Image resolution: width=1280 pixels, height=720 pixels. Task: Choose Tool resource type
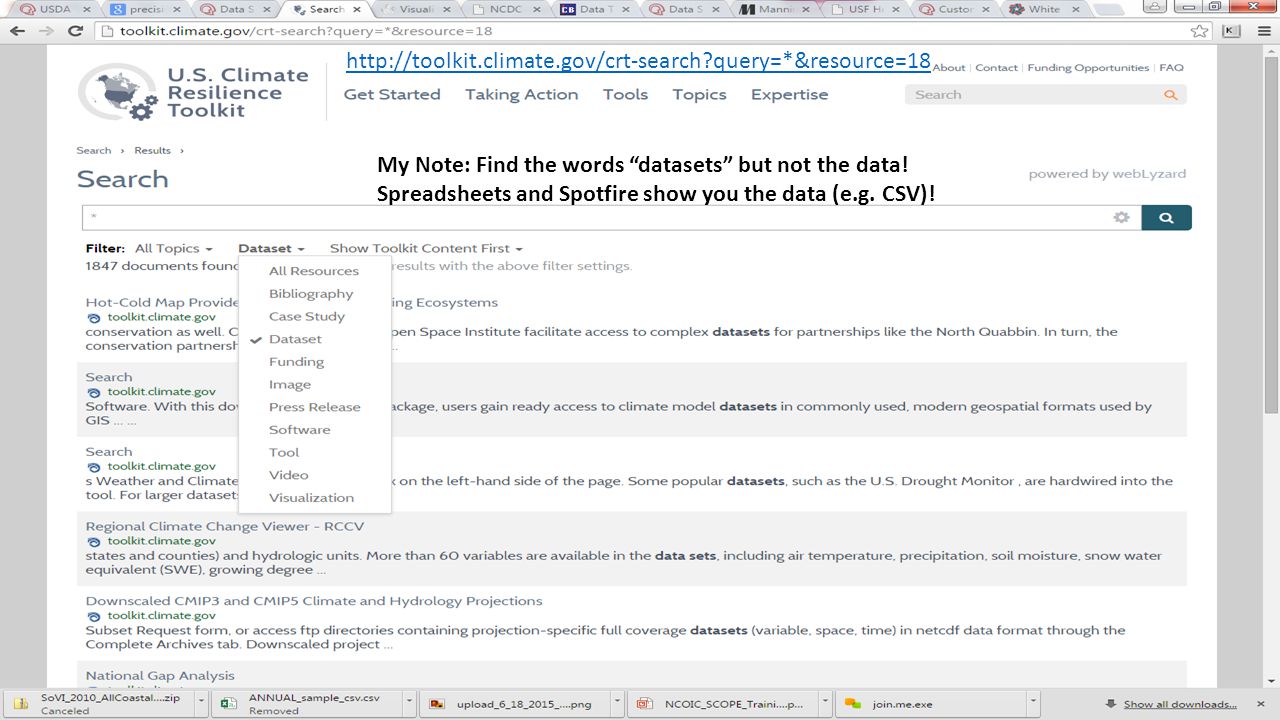[314, 452]
